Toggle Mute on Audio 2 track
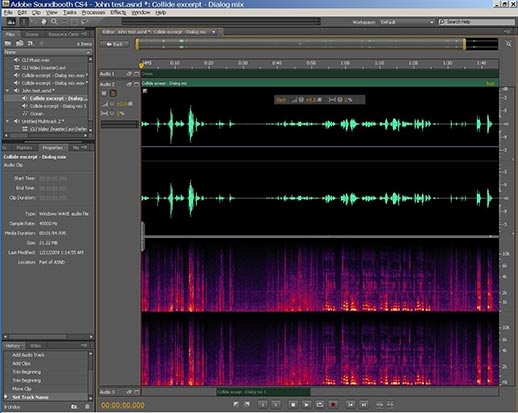 [104, 93]
